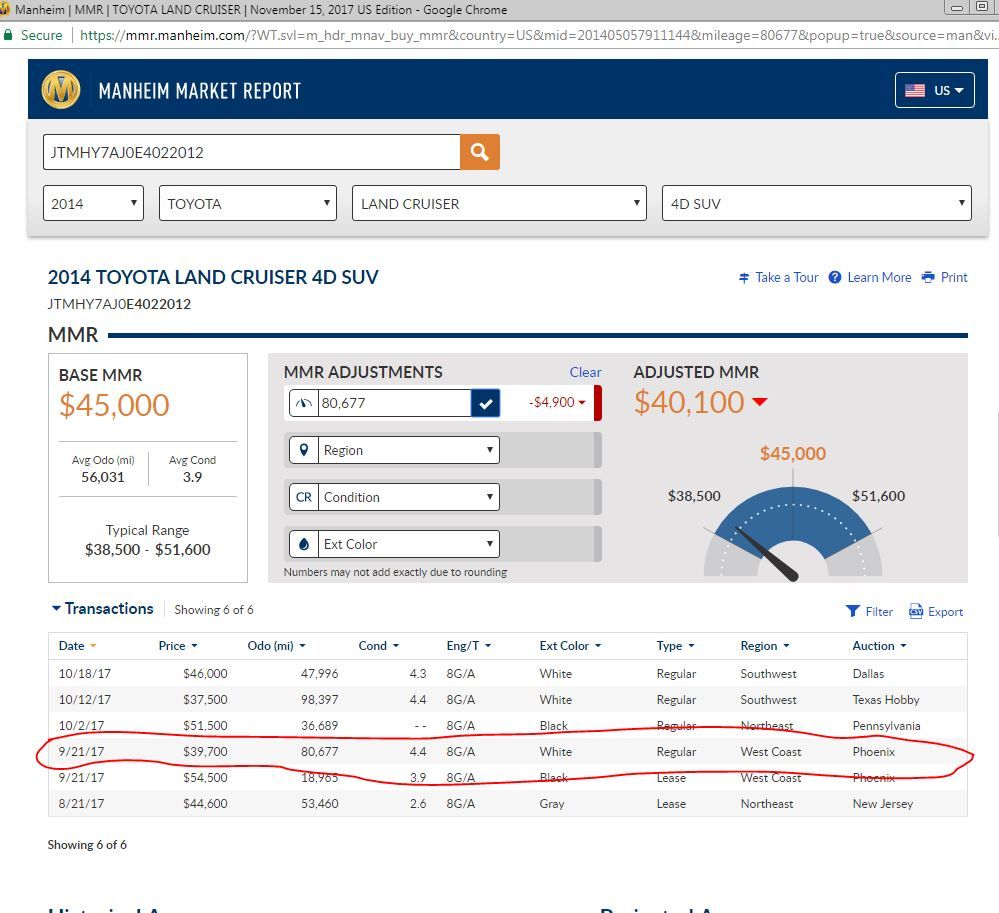999x913 pixels.
Task: Click the orange VIN search magnifier button
Action: click(x=480, y=152)
